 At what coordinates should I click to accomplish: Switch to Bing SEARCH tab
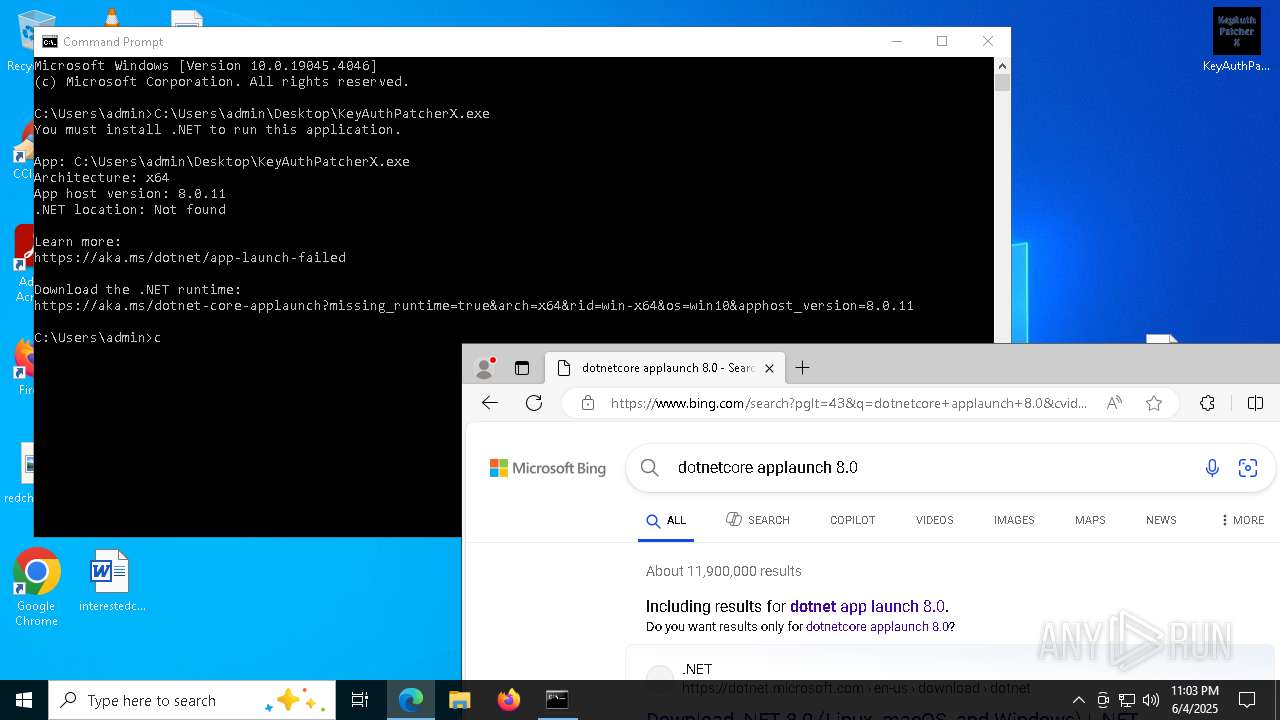tap(758, 520)
